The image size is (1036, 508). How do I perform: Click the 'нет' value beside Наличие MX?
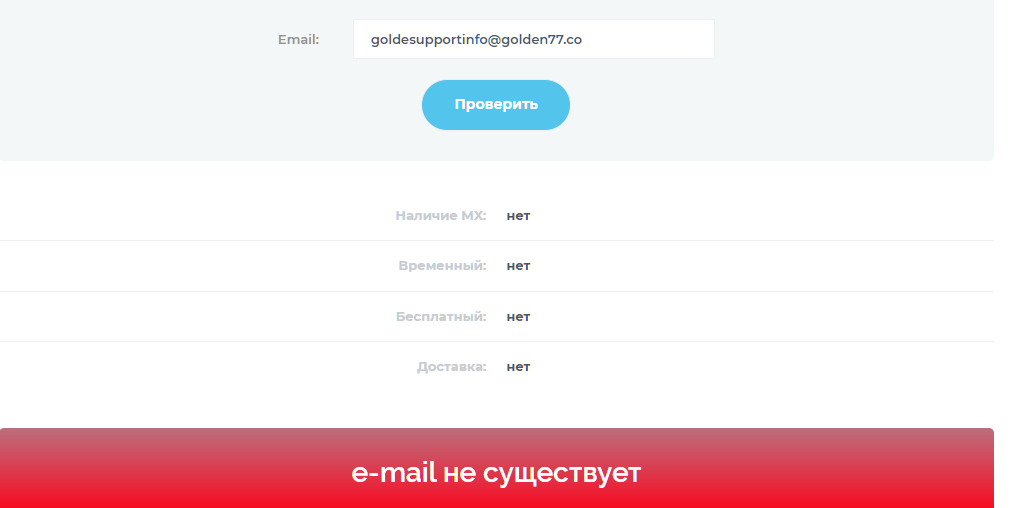point(518,215)
